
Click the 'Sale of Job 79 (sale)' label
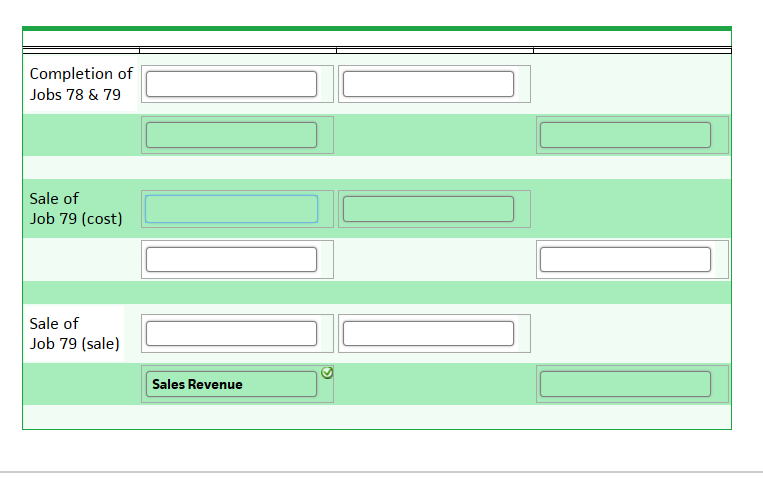(x=74, y=333)
